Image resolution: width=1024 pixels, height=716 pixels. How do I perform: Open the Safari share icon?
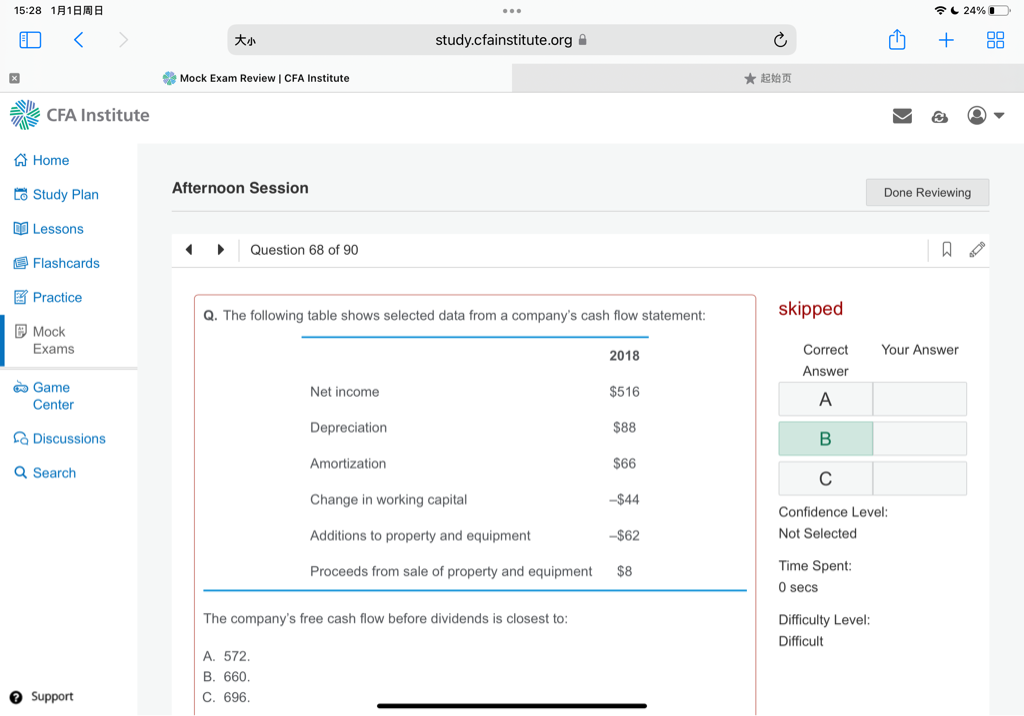(x=897, y=39)
